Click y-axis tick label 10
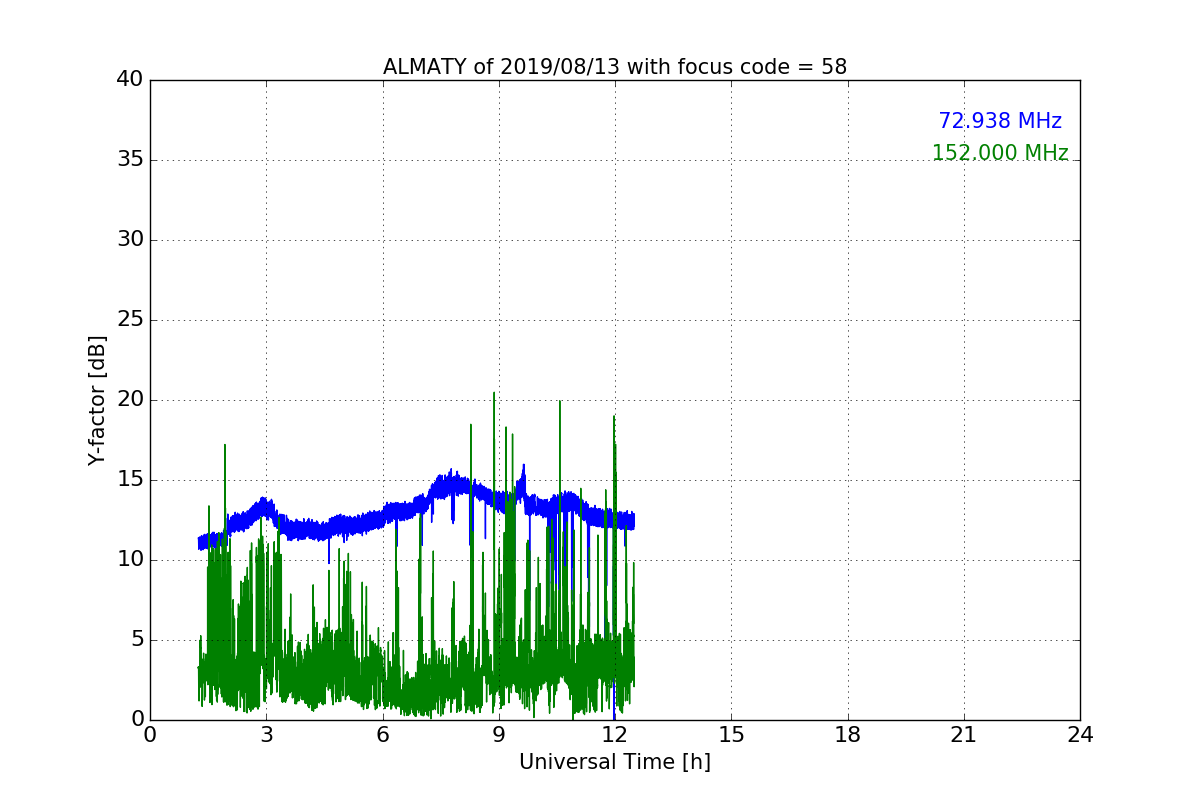The height and width of the screenshot is (800, 1200). pos(130,560)
